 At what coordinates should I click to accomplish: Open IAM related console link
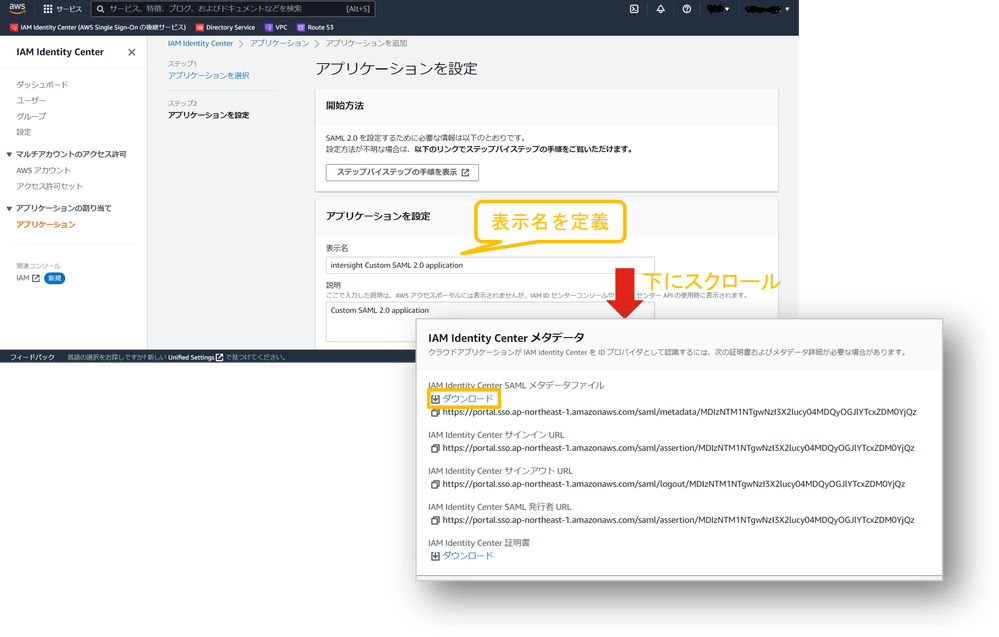(28, 278)
